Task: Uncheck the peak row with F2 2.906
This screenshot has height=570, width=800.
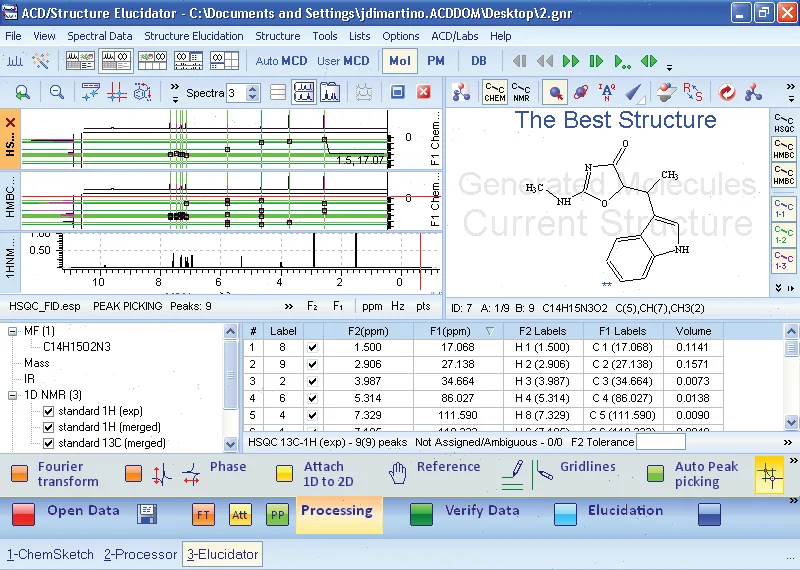Action: pos(312,364)
